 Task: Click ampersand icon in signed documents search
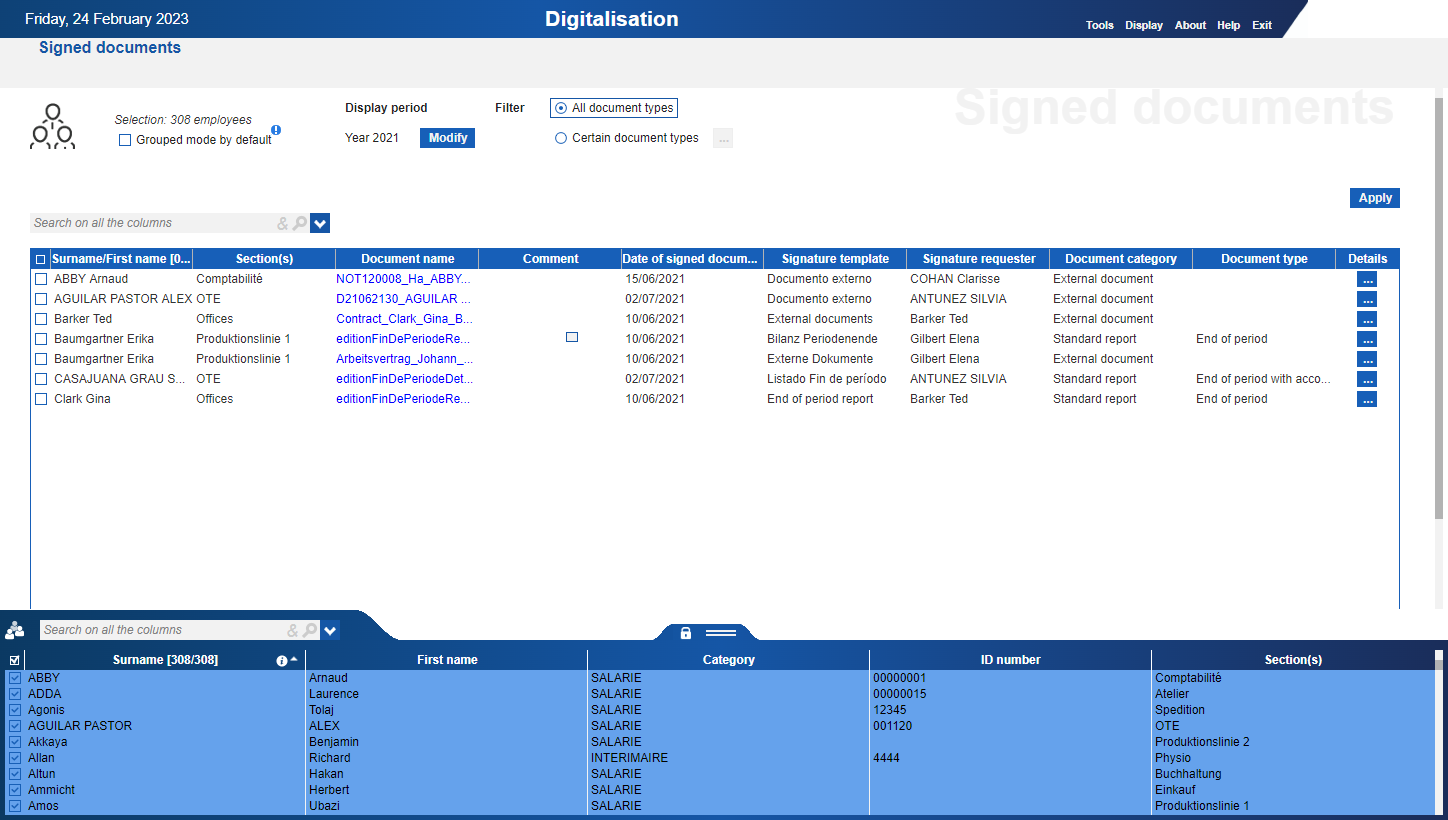[283, 223]
